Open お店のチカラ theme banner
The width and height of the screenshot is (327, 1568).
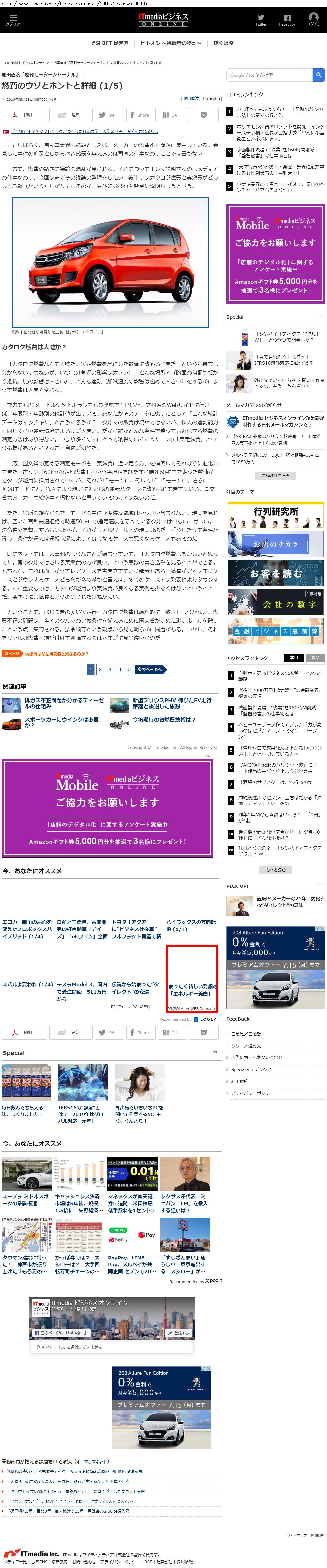tap(275, 544)
